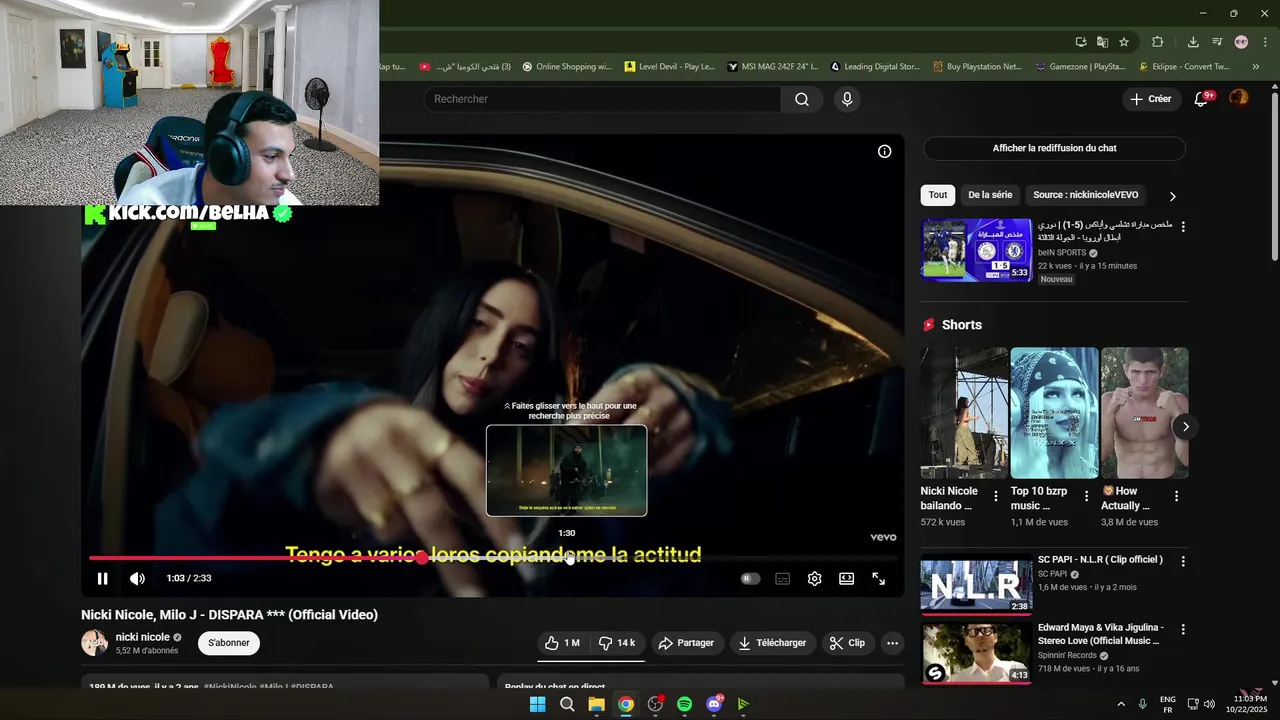Open options for SC PAPI video

pyautogui.click(x=1183, y=562)
